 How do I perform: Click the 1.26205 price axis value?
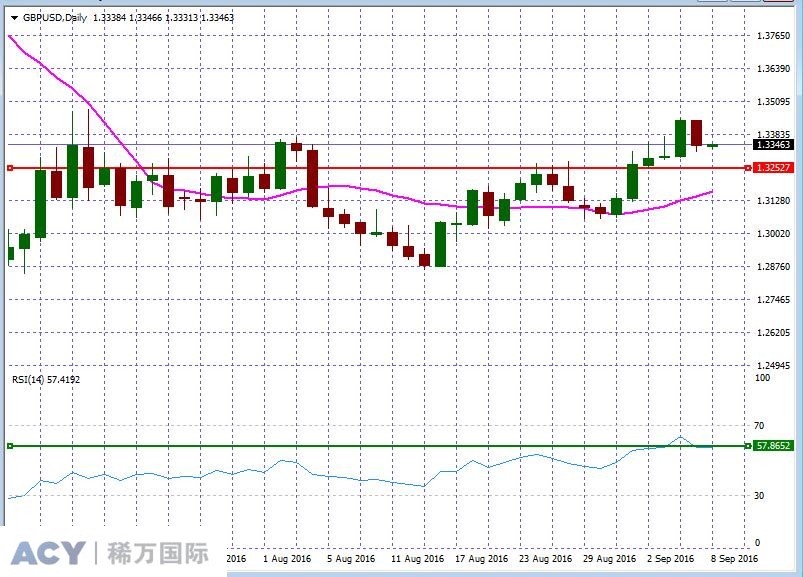[773, 333]
